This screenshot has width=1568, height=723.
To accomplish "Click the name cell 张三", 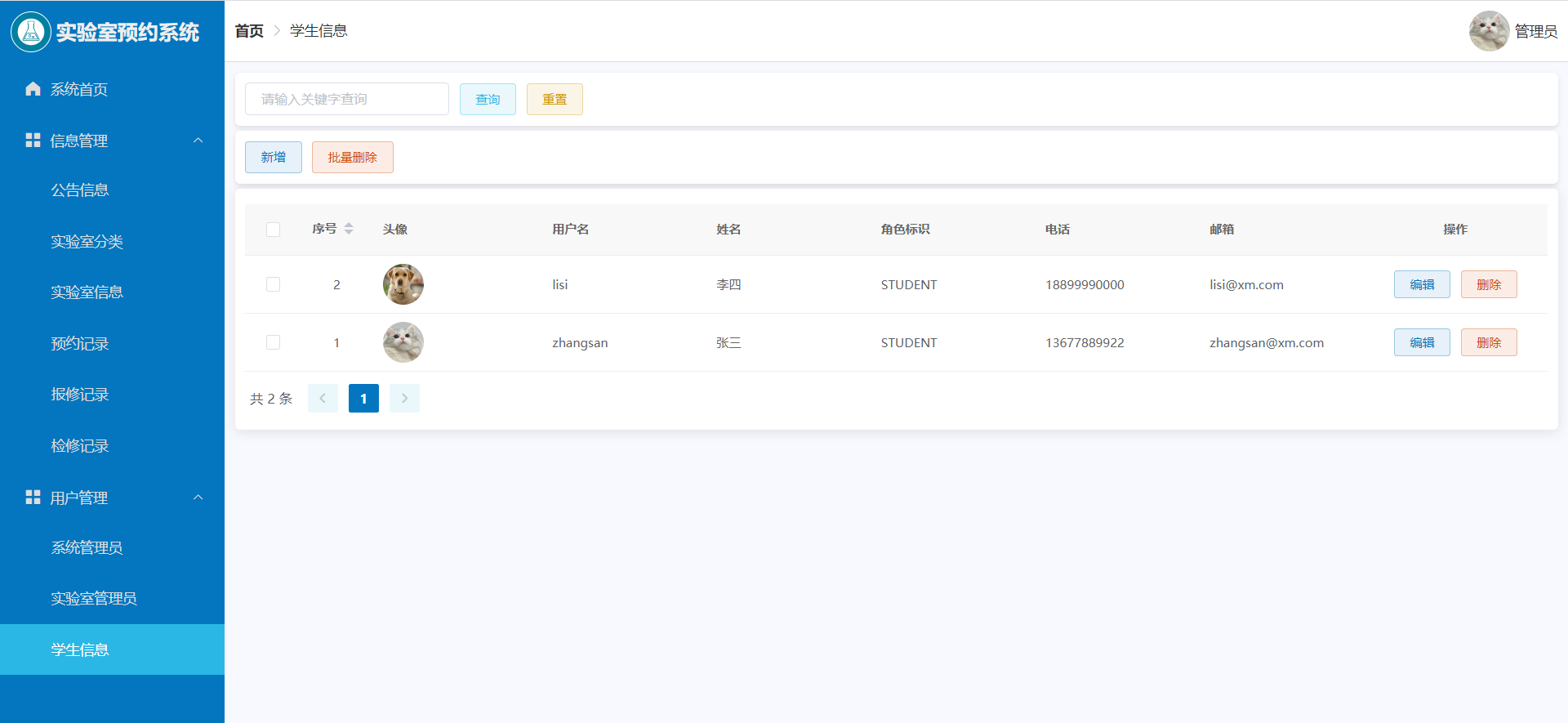I will coord(728,342).
